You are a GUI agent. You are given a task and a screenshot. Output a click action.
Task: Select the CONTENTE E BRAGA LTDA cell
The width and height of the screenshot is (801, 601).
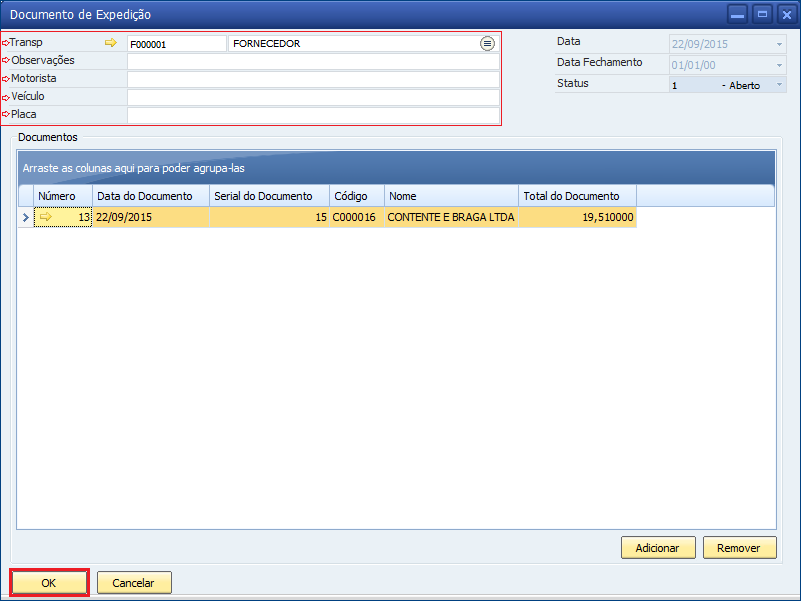[451, 217]
